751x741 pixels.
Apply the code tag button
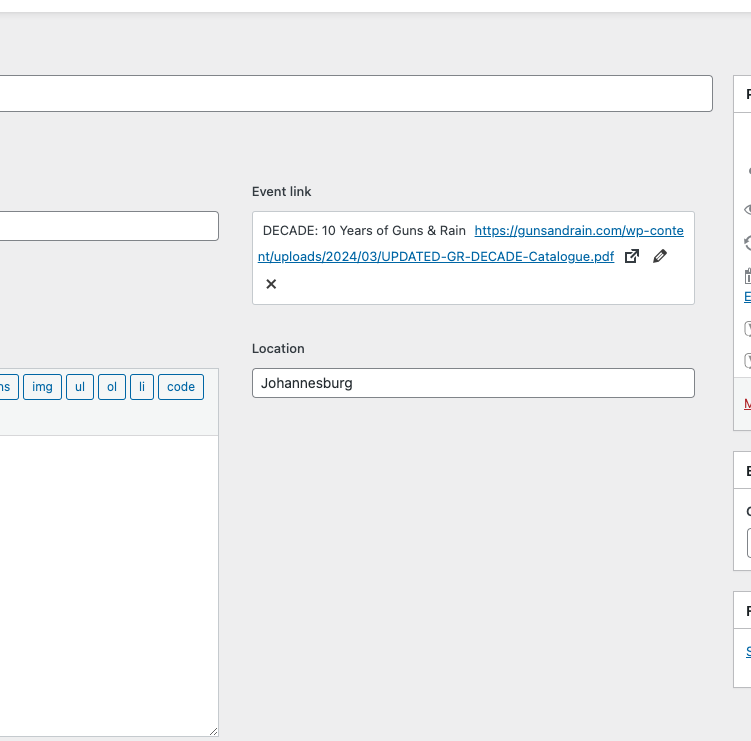point(181,387)
